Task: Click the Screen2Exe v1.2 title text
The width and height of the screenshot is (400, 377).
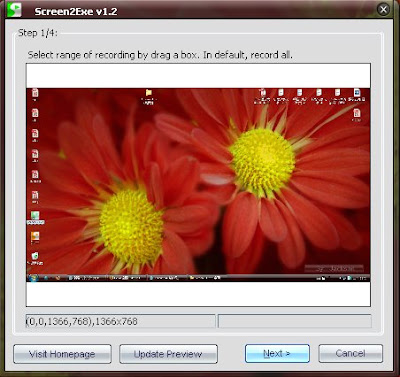Action: pyautogui.click(x=76, y=12)
